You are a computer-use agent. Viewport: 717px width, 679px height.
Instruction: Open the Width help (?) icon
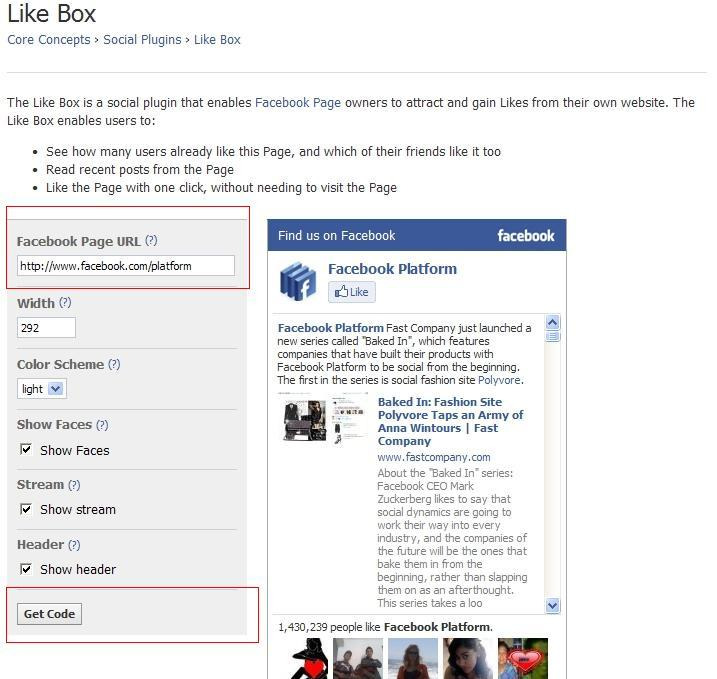pos(65,302)
